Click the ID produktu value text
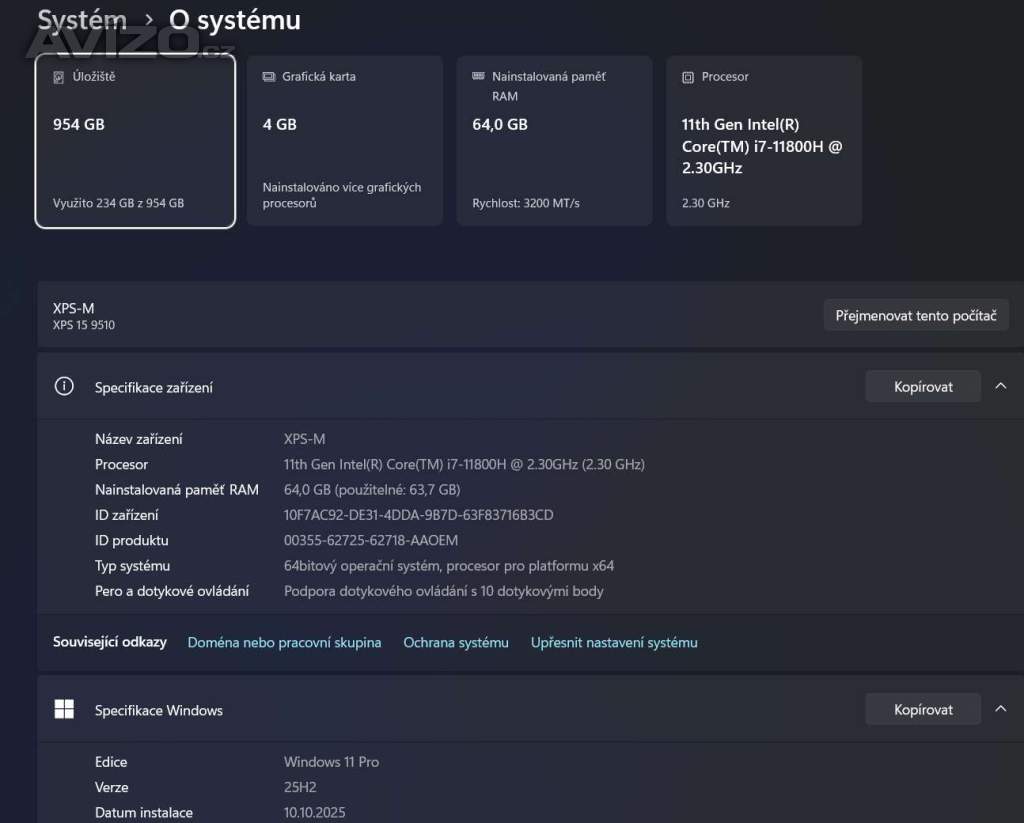Image resolution: width=1024 pixels, height=823 pixels. (371, 541)
